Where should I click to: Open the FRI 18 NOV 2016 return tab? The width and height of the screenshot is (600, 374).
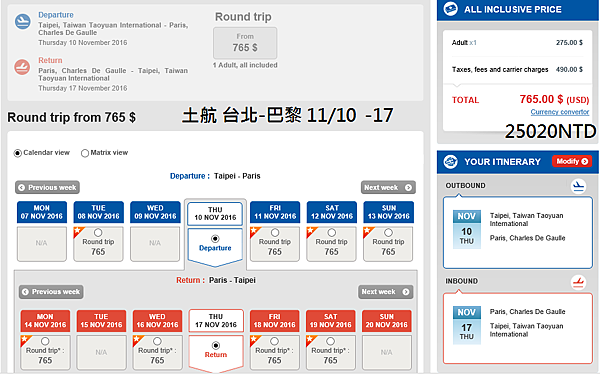(x=274, y=321)
